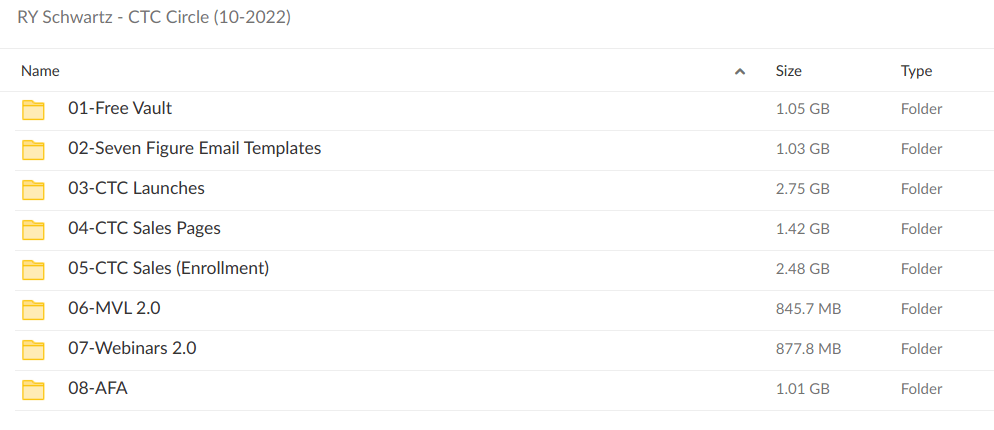Open 03-CTC Launches folder name

click(136, 188)
